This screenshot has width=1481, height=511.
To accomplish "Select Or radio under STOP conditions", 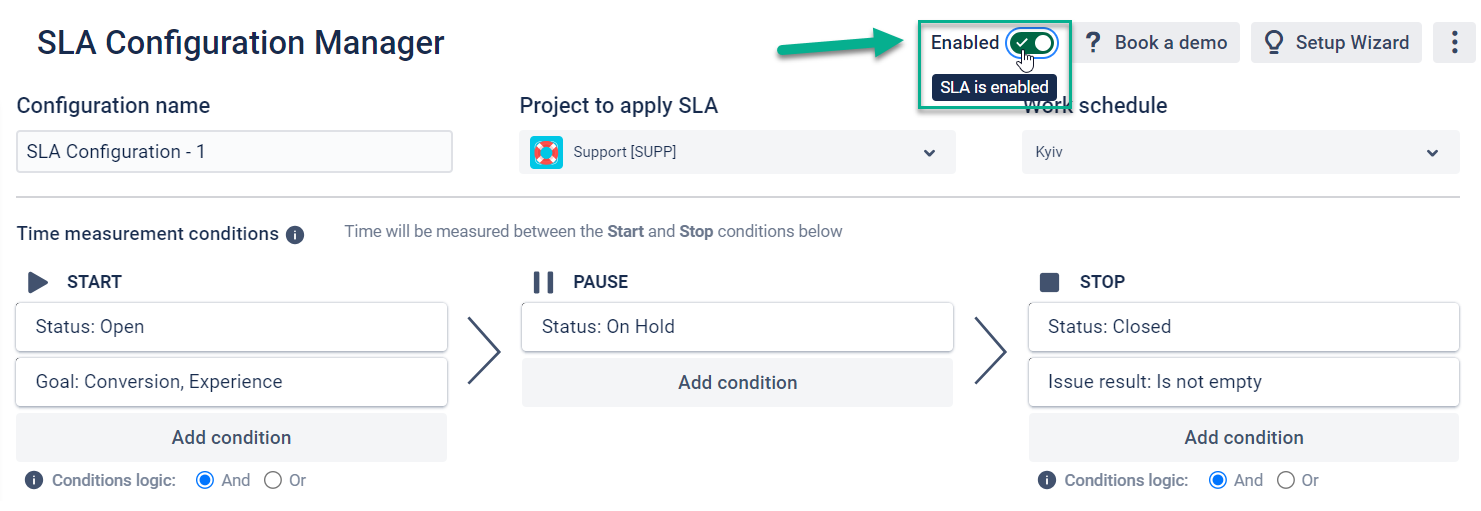I will coord(1286,481).
